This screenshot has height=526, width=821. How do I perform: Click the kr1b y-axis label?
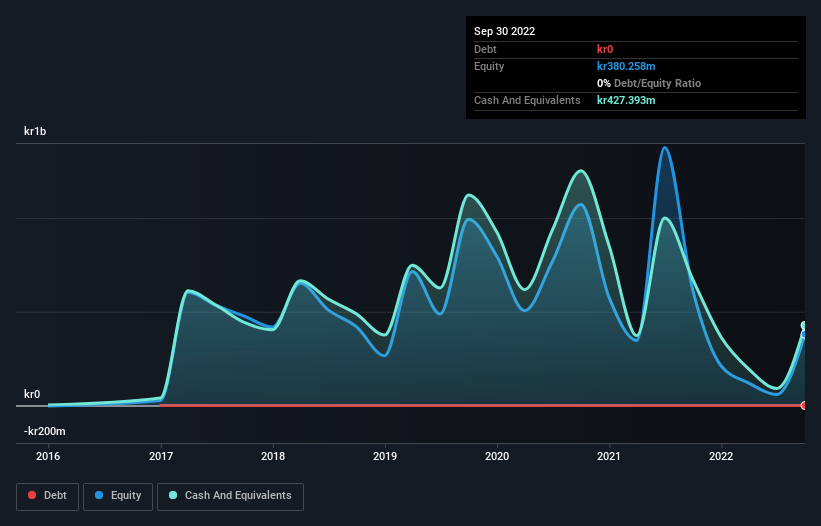point(35,131)
